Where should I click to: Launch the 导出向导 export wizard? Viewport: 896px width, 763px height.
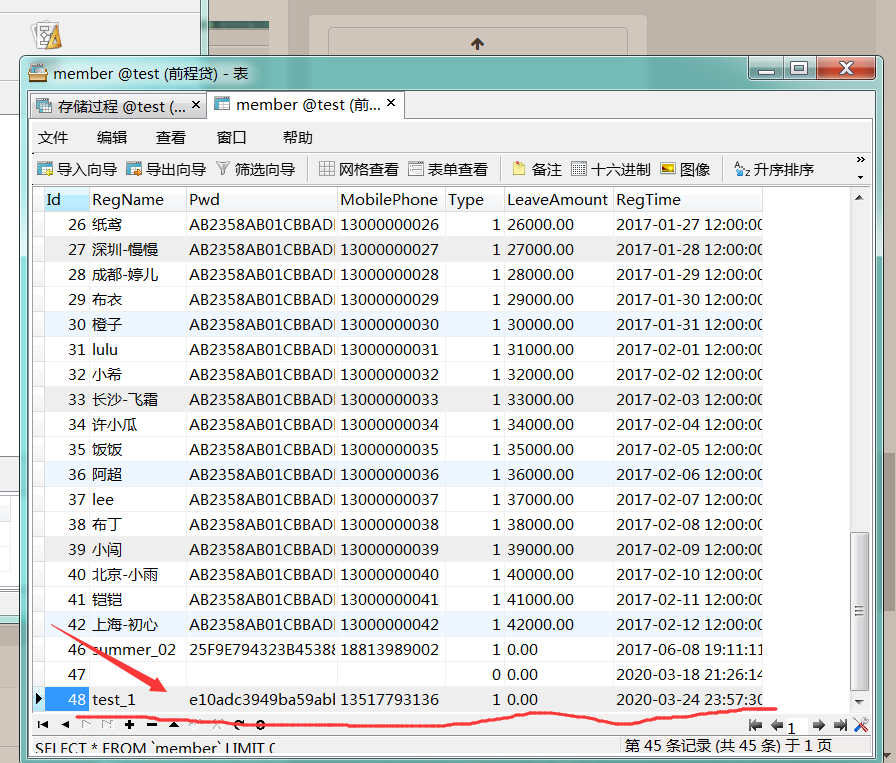(x=166, y=169)
